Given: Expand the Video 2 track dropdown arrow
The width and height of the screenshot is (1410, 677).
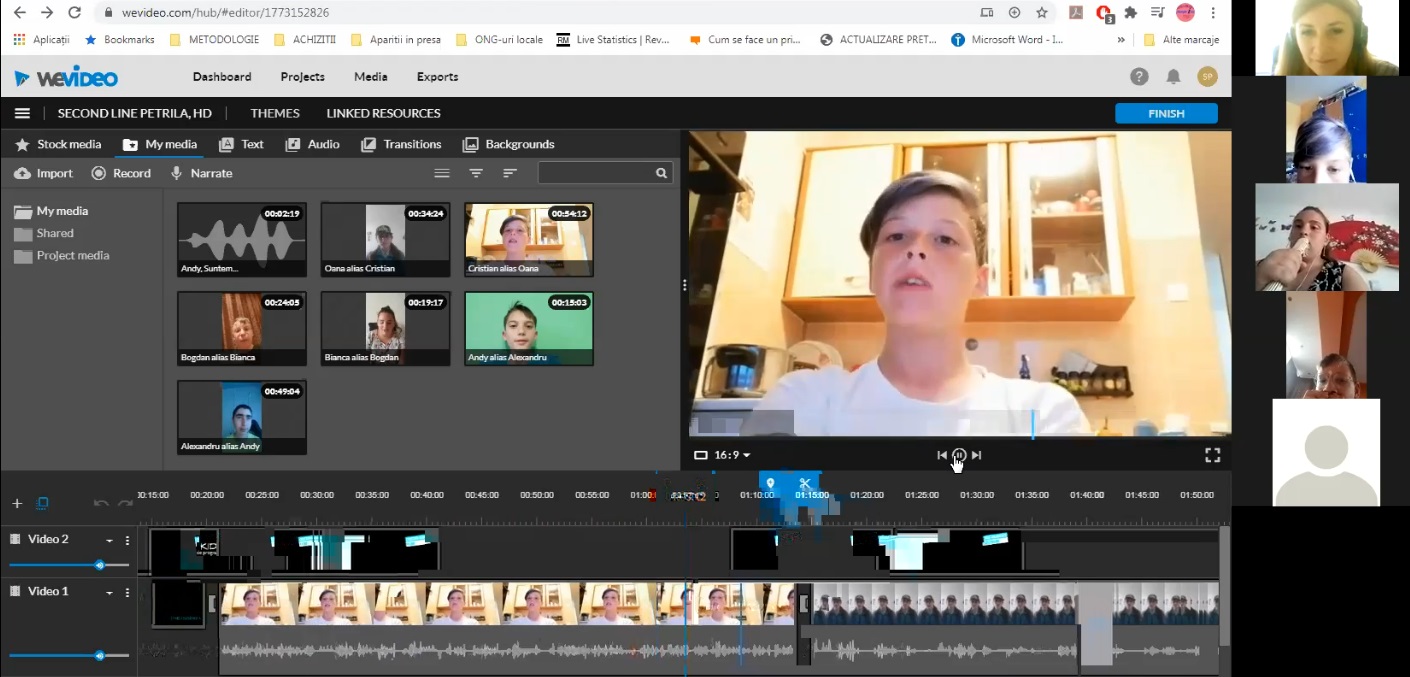Looking at the screenshot, I should tap(109, 541).
